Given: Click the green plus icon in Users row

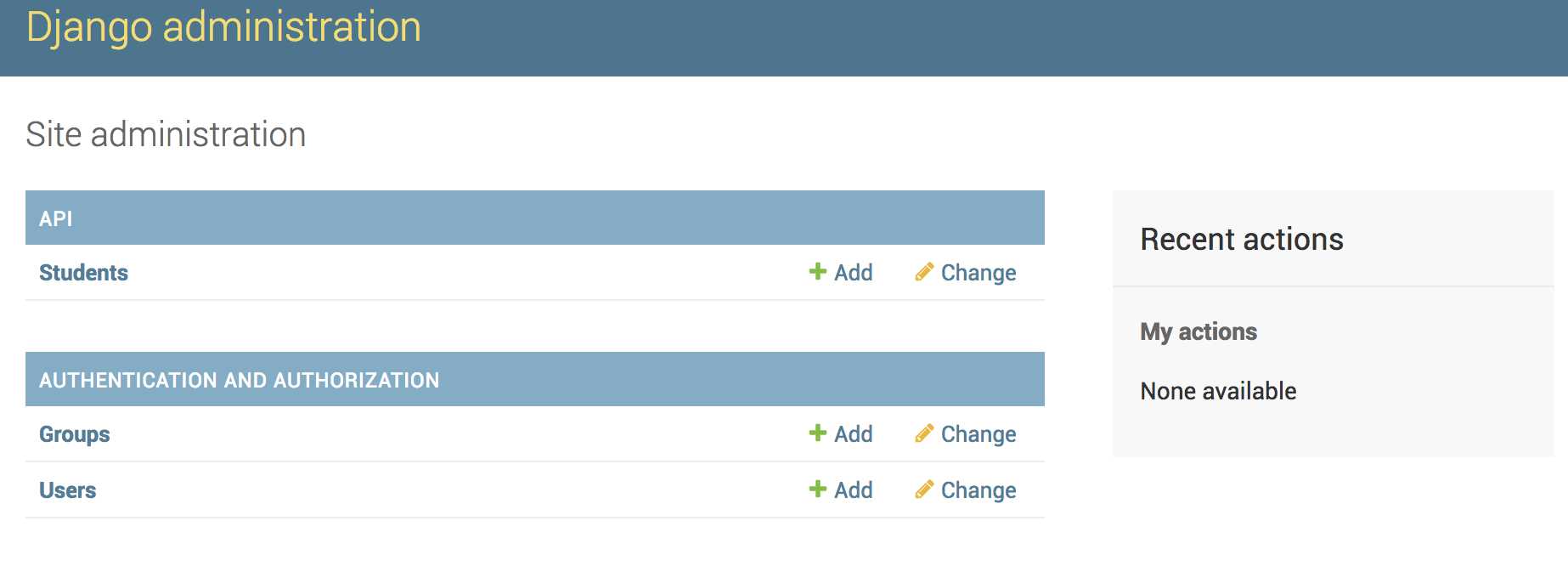Looking at the screenshot, I should (x=817, y=489).
